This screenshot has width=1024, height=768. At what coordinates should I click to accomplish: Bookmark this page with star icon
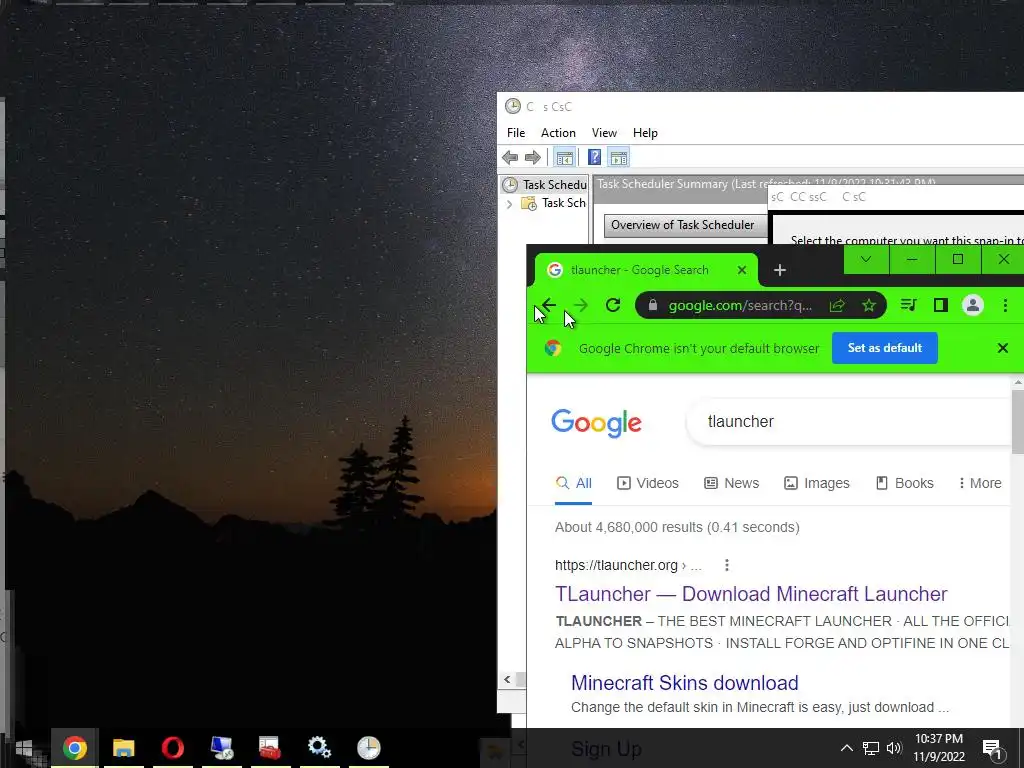[x=869, y=305]
